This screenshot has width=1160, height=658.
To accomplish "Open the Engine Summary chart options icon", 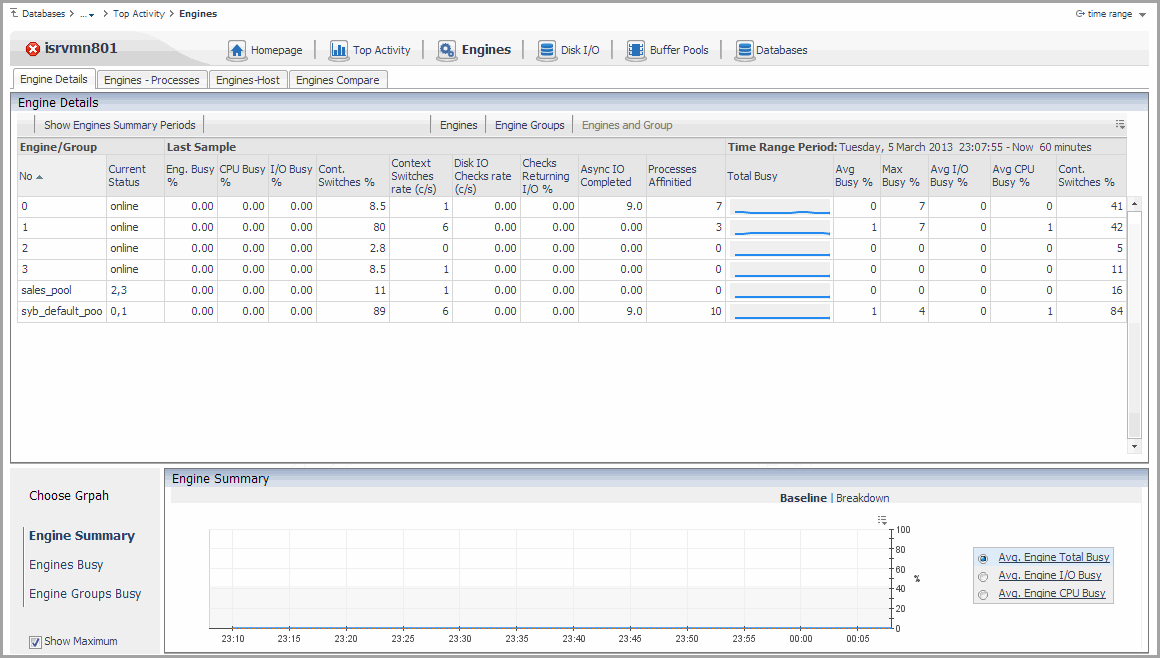I will click(882, 520).
